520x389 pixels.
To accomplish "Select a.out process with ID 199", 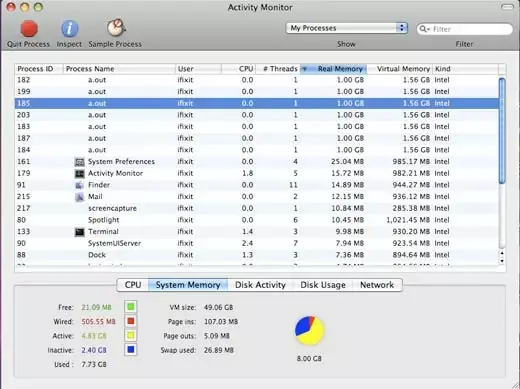I will click(257, 92).
